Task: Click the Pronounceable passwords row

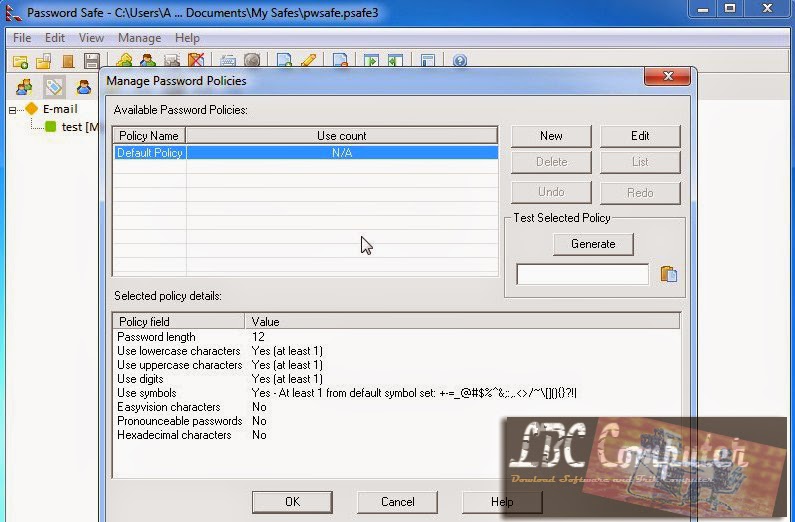Action: [395, 421]
